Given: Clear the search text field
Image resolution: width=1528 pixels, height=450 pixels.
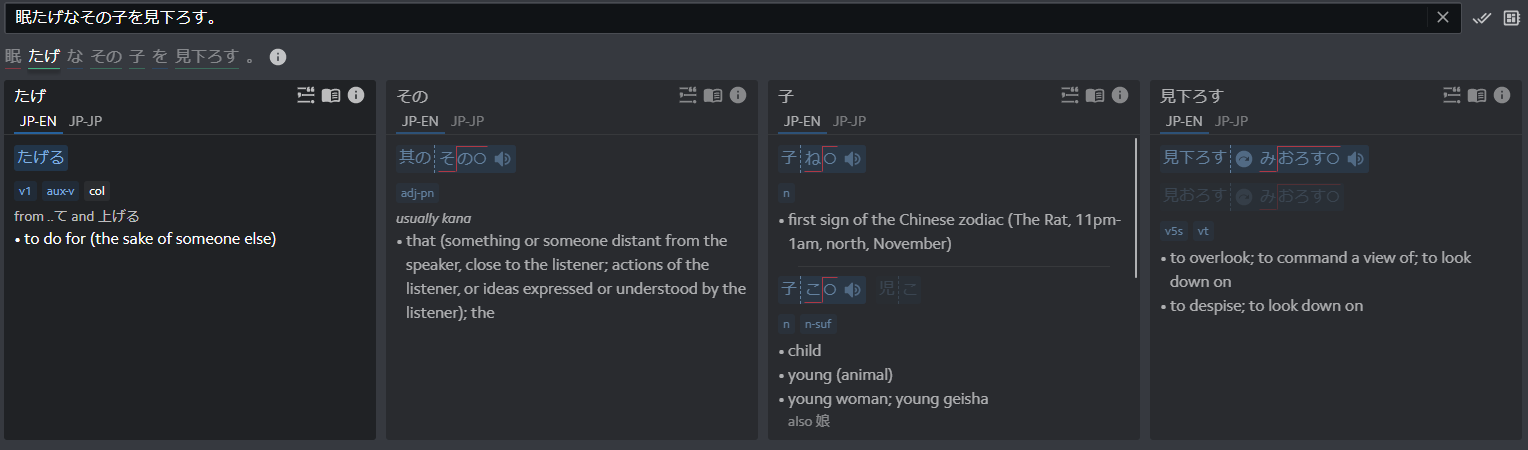Looking at the screenshot, I should [1443, 17].
